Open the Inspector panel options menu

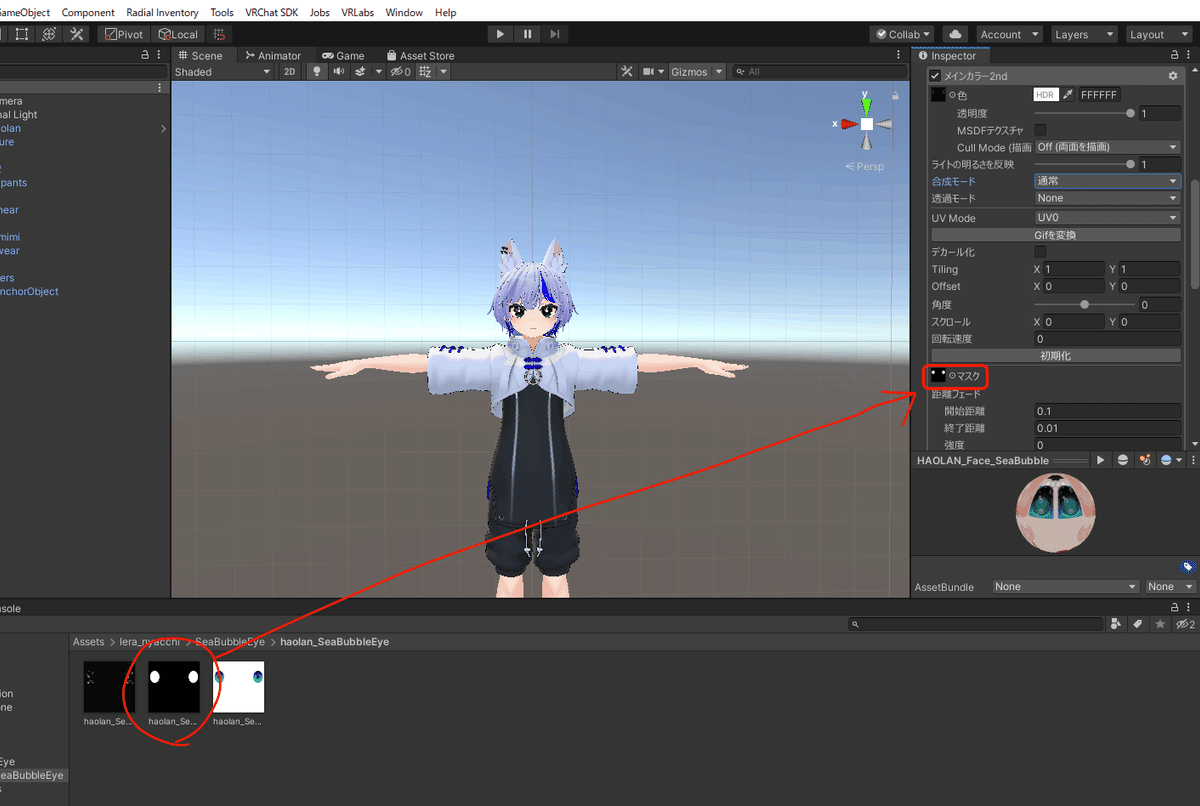click(x=1190, y=56)
